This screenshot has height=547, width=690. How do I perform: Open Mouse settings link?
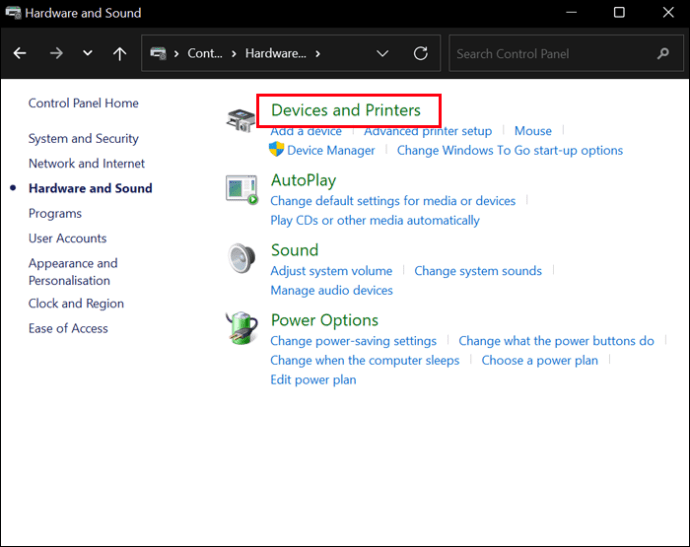point(533,131)
